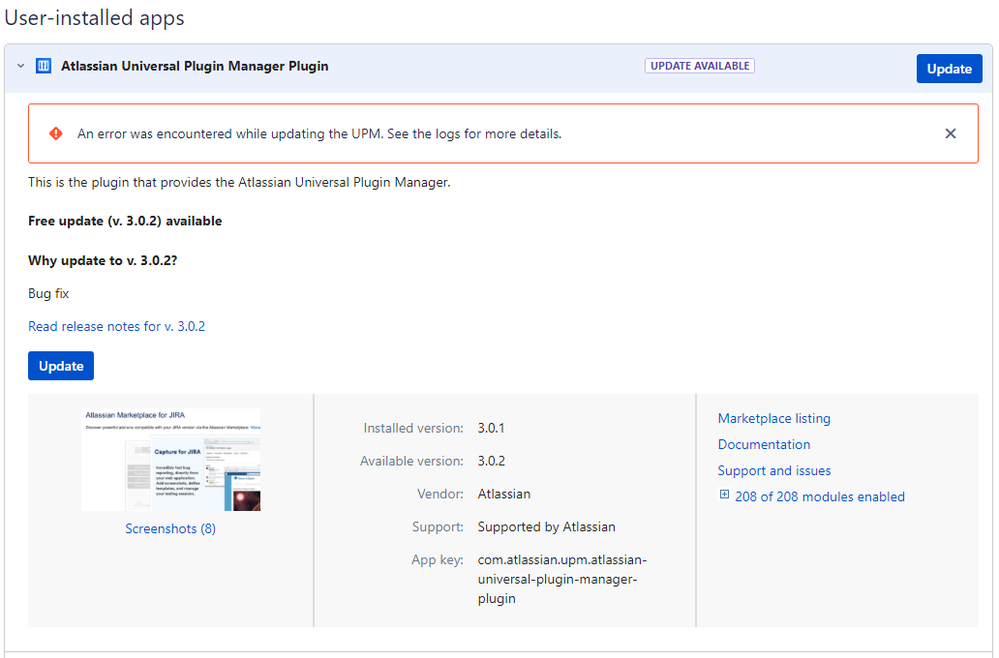The width and height of the screenshot is (999, 658).
Task: Collapse the Atlassian Universal Plugin Manager row
Action: tap(20, 66)
